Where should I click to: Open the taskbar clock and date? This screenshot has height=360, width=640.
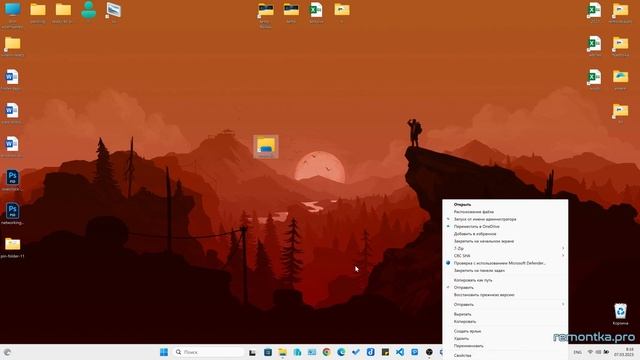[624, 352]
